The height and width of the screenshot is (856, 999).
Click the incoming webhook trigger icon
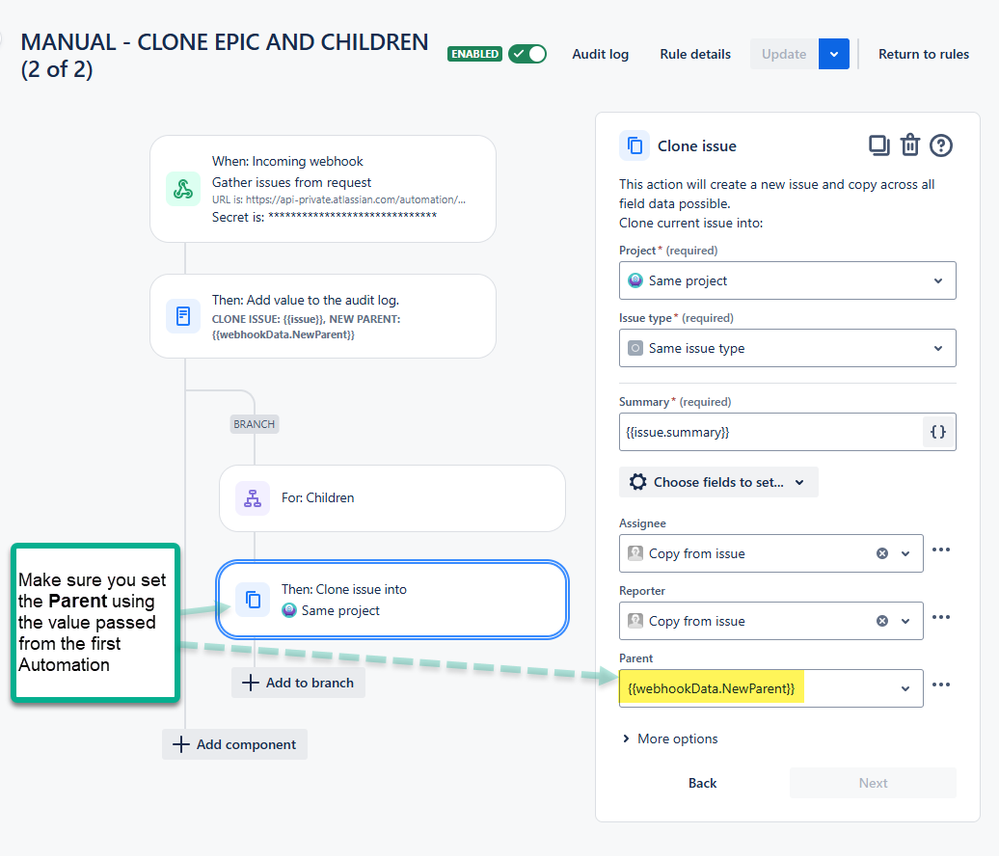click(183, 189)
